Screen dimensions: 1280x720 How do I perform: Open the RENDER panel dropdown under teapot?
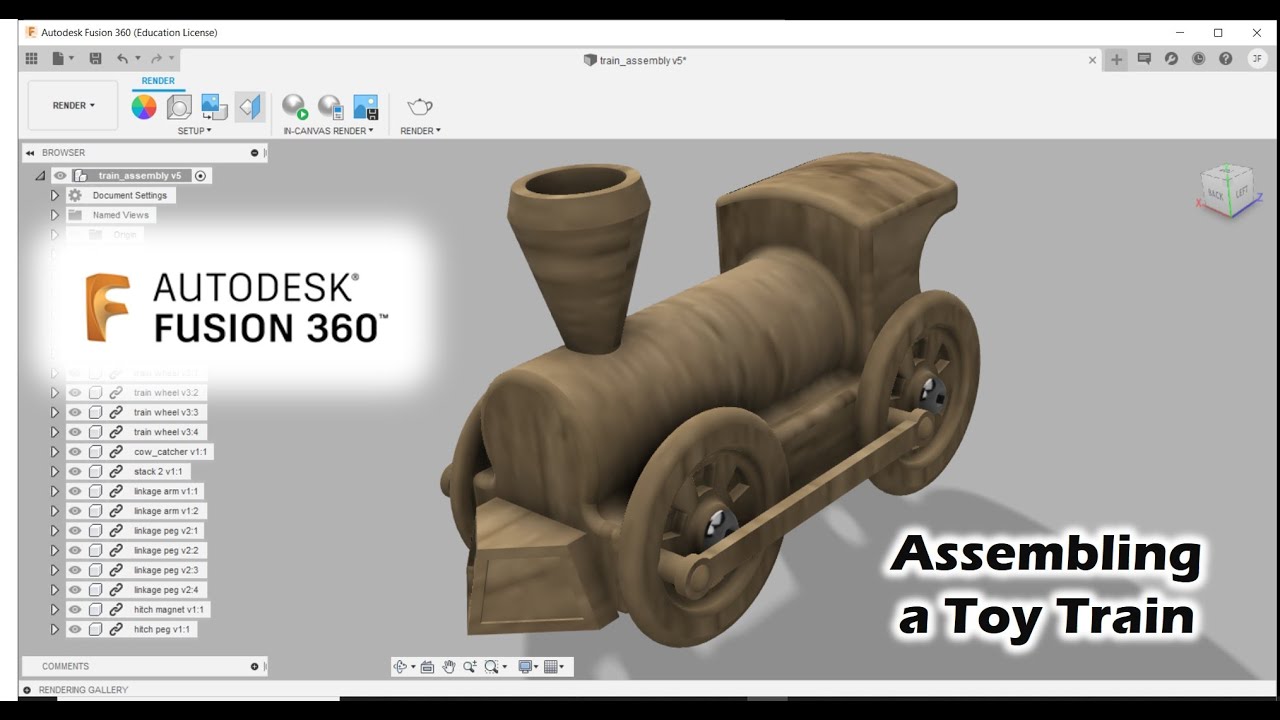coord(420,131)
